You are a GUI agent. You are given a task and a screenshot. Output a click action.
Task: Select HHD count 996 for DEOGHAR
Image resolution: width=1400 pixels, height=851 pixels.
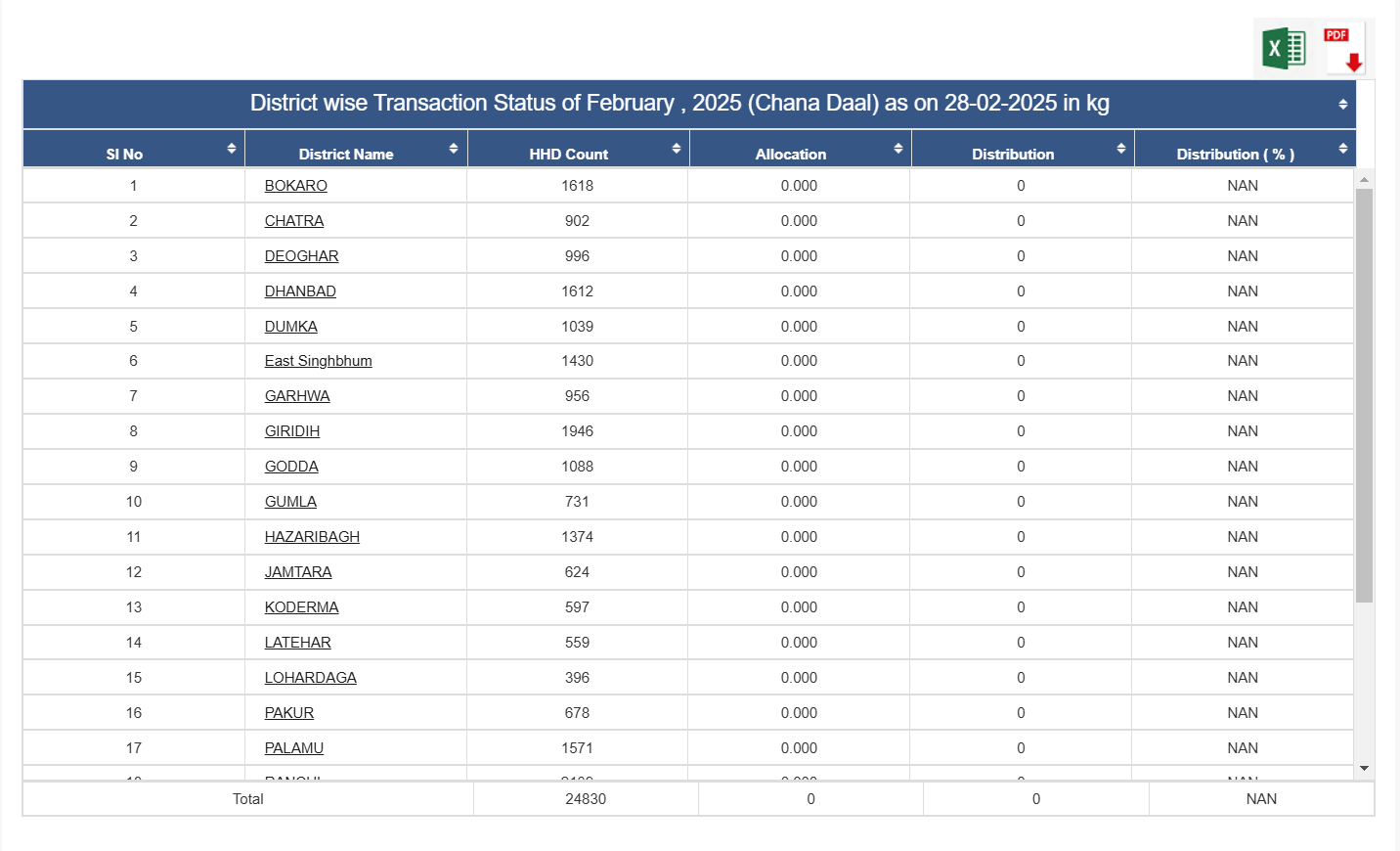click(x=577, y=256)
